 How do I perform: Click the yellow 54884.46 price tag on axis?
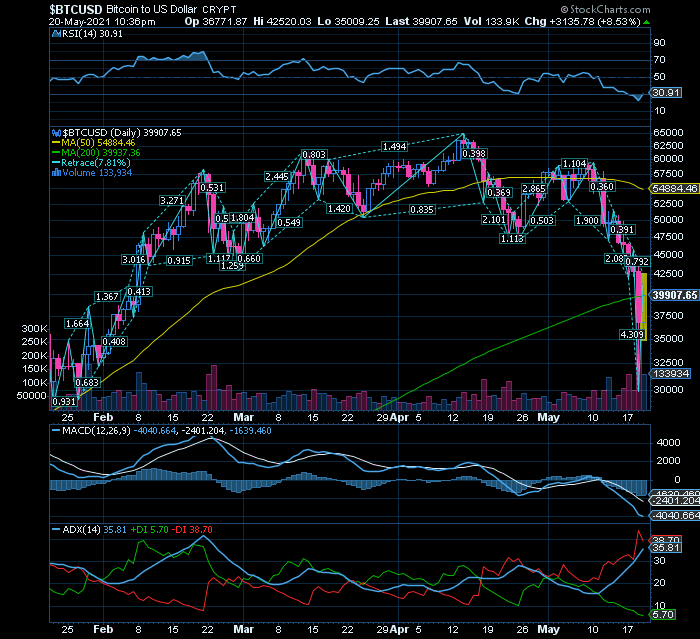point(674,188)
